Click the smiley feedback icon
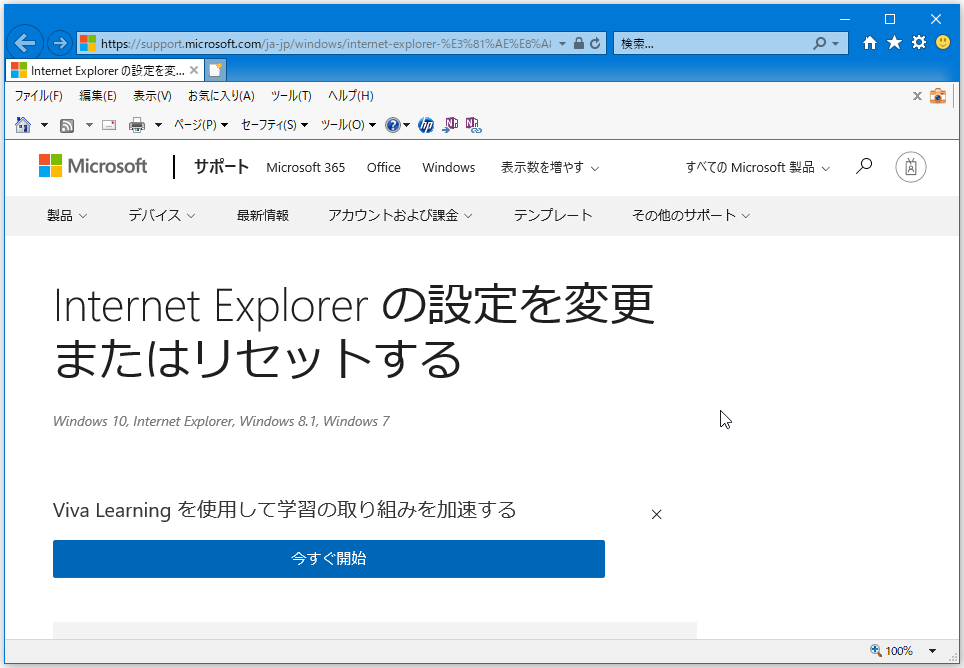 [943, 43]
